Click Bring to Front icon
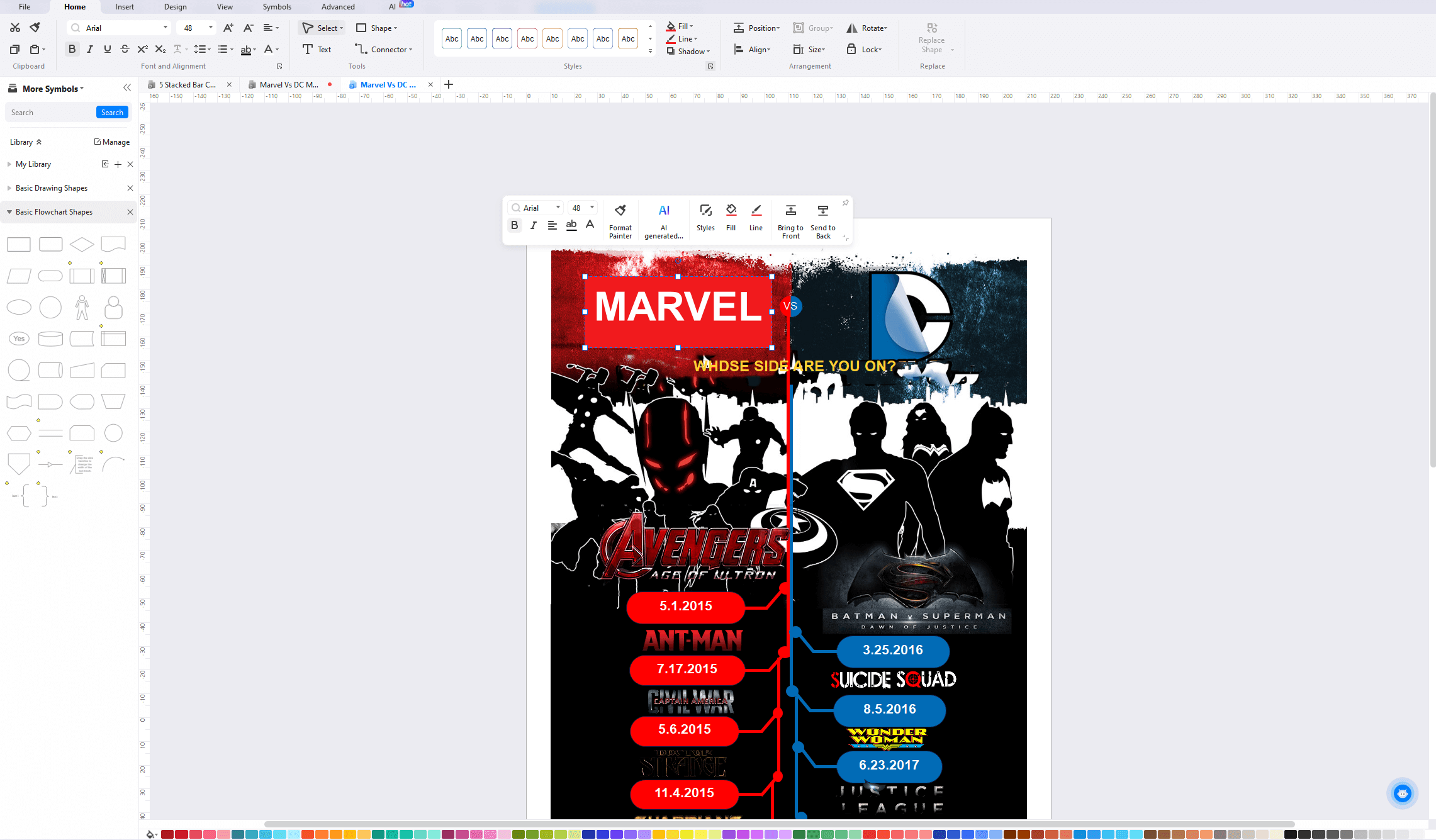1436x840 pixels. click(x=790, y=211)
